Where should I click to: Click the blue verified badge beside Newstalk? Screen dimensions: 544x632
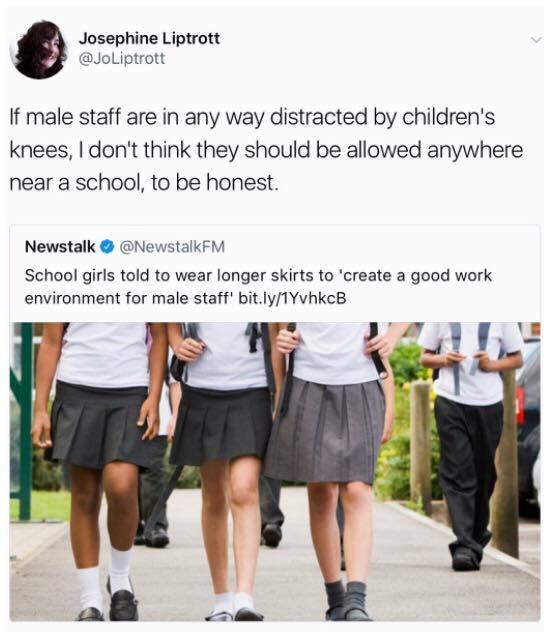pos(107,246)
